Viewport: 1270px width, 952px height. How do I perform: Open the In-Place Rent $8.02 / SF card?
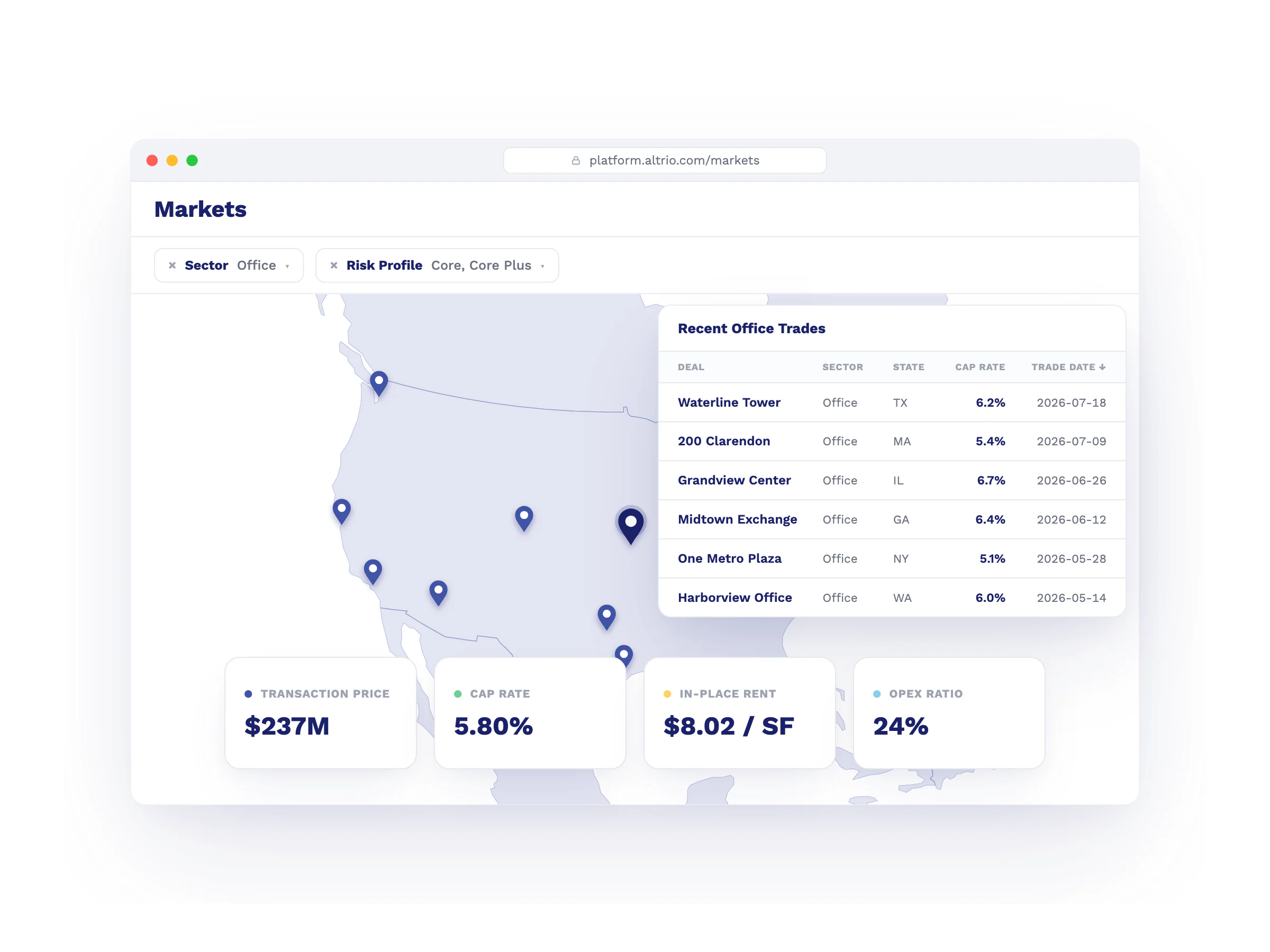(x=739, y=713)
